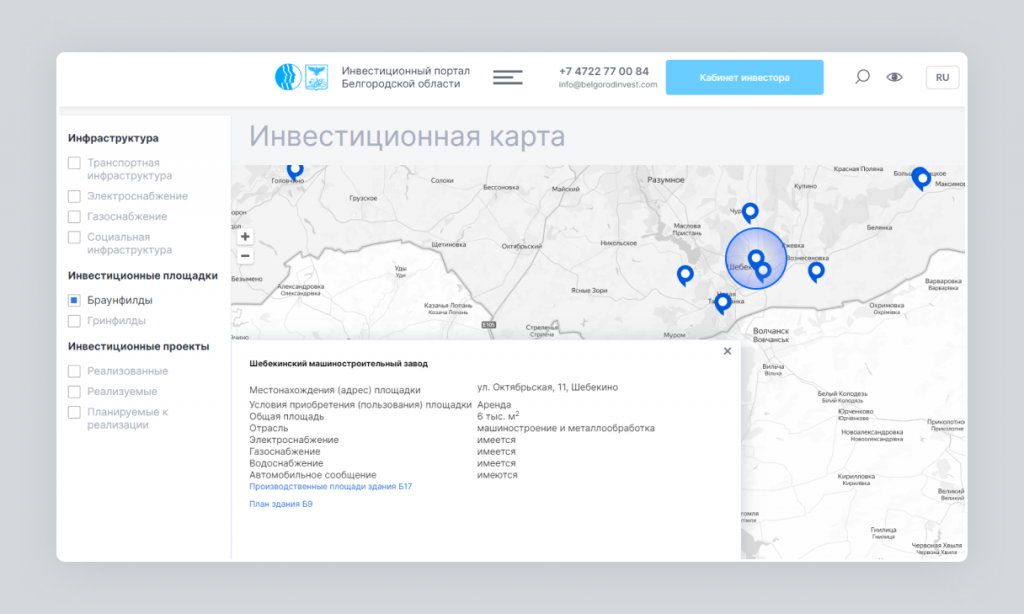
Task: Toggle accessibility eye icon in header
Action: click(894, 77)
